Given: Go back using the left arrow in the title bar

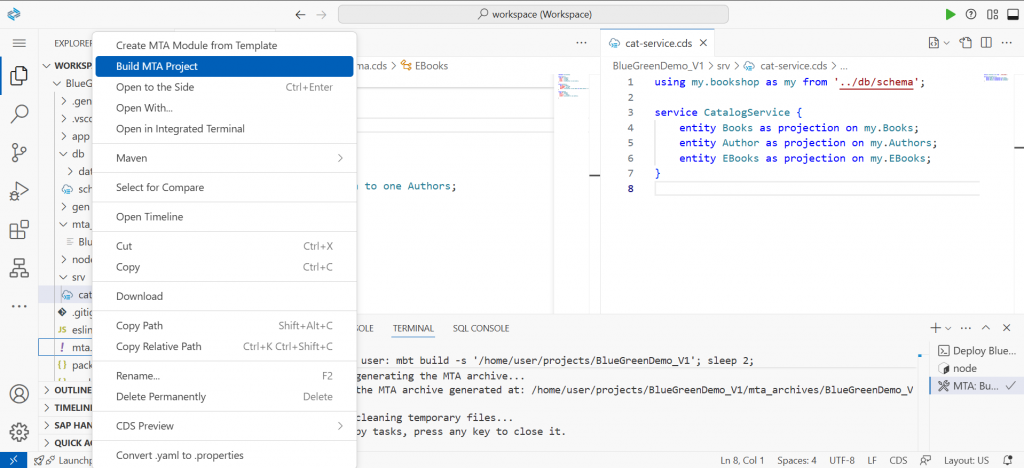Looking at the screenshot, I should tap(300, 14).
